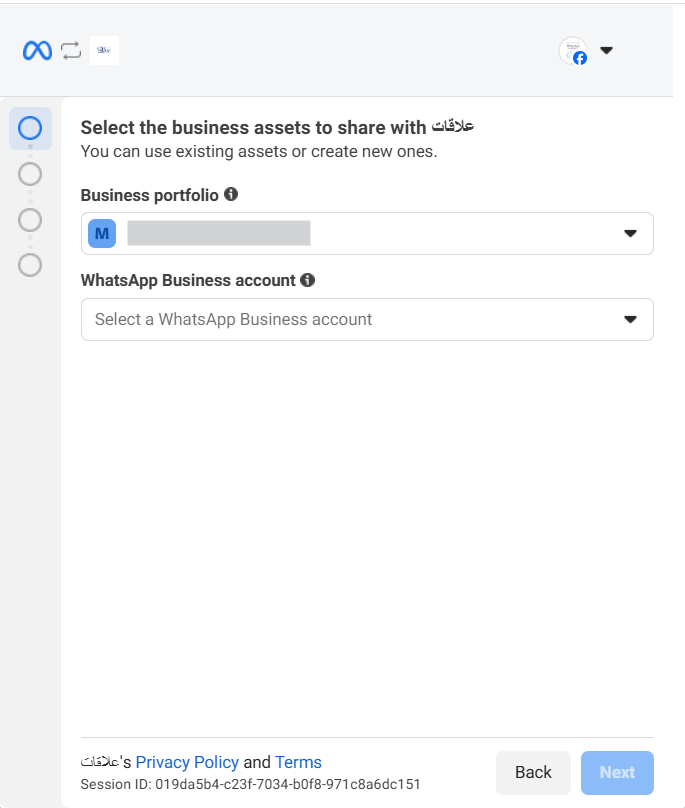Screen dimensions: 685x808
Task: Open the Terms link
Action: [298, 762]
